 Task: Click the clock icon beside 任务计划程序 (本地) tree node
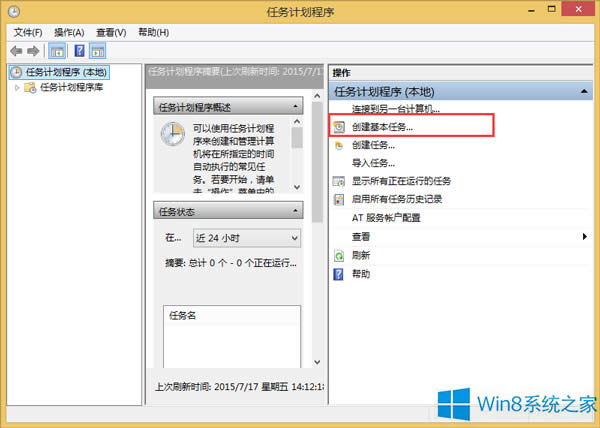coord(16,72)
